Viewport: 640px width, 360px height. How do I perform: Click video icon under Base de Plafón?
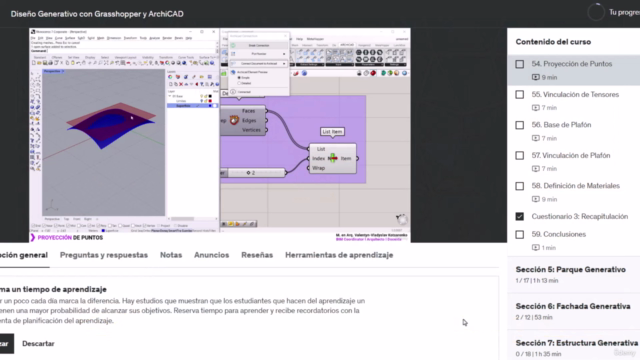pos(536,138)
